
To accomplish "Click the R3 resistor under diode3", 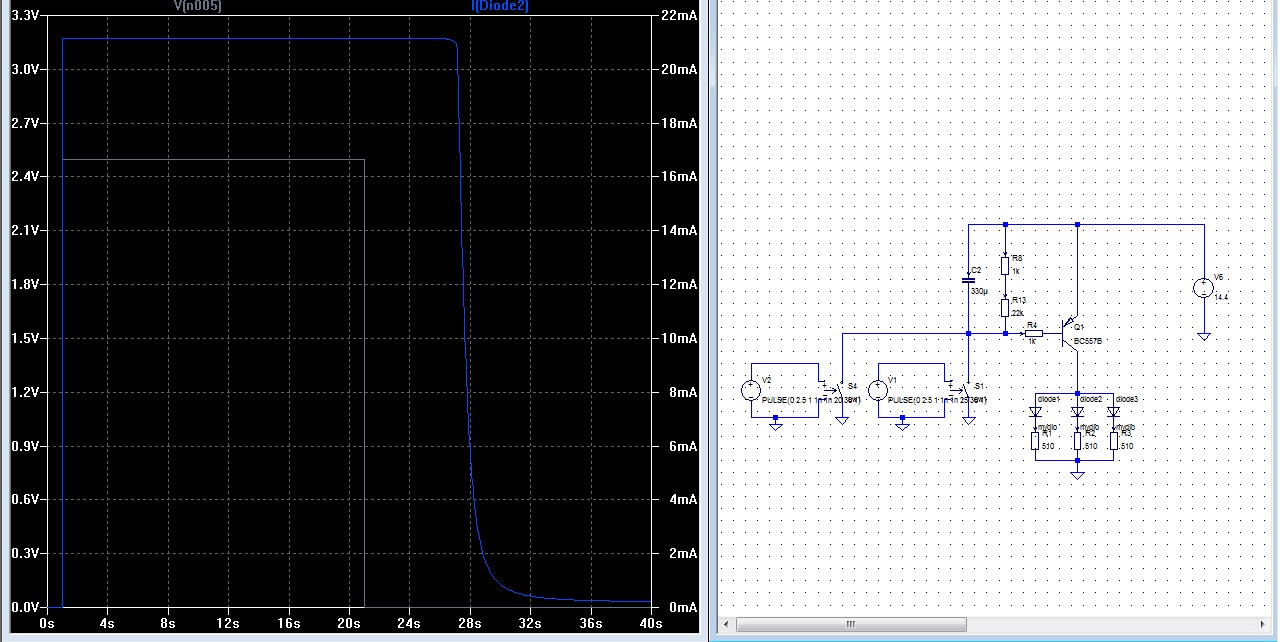I will (x=1113, y=441).
